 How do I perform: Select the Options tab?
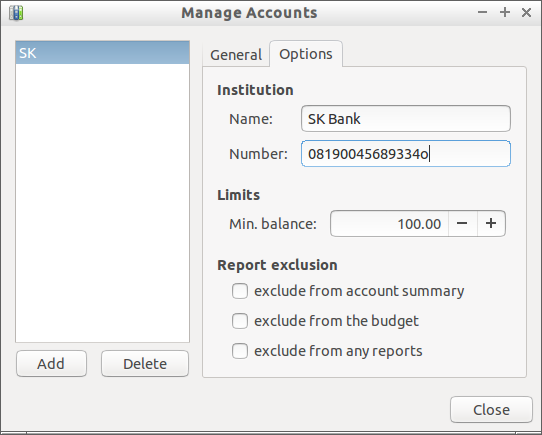[306, 54]
